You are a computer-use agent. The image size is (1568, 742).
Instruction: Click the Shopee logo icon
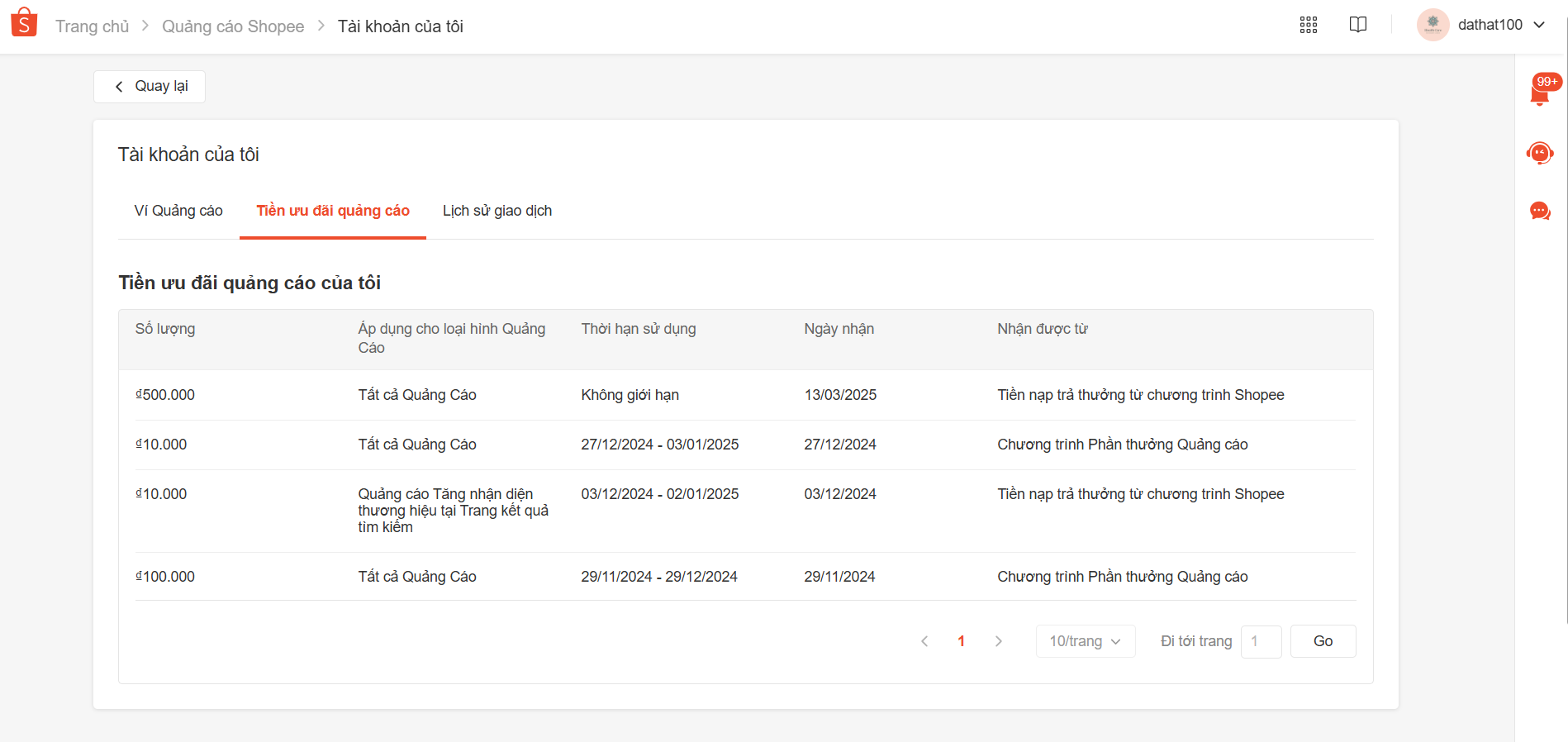click(x=24, y=23)
